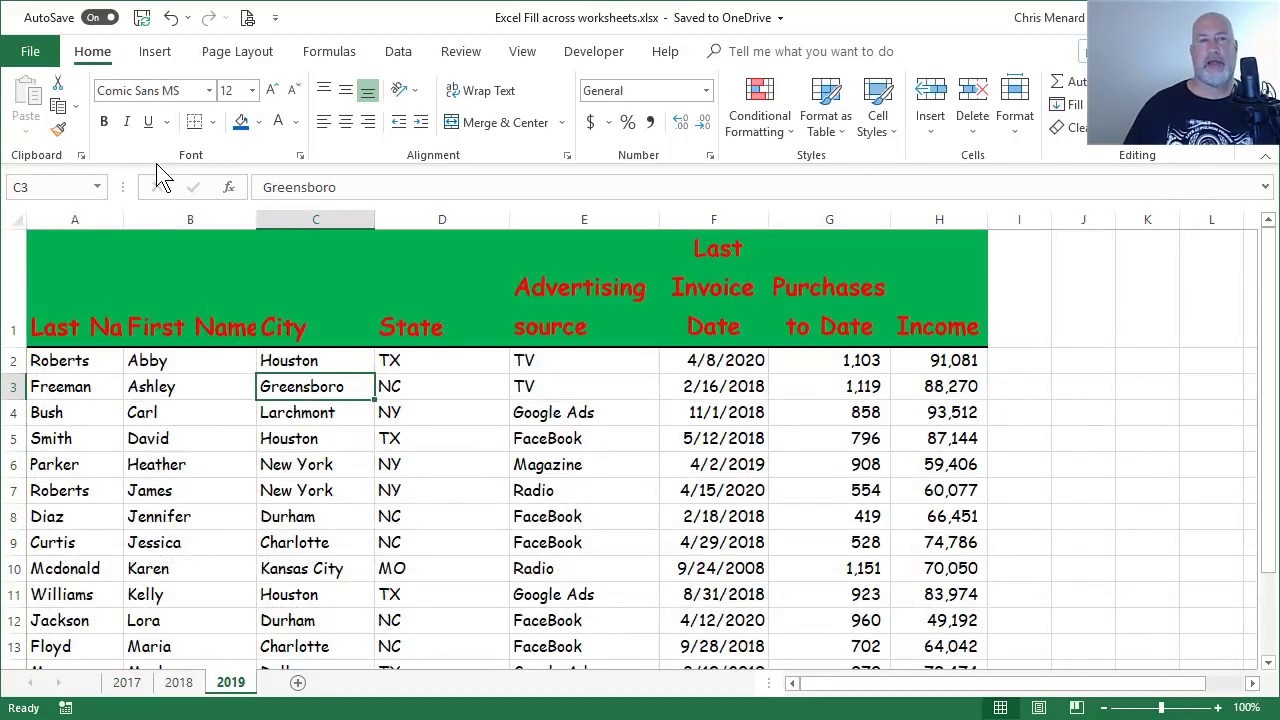The height and width of the screenshot is (720, 1280).
Task: Apply bold formatting to selected cell
Action: 104,121
